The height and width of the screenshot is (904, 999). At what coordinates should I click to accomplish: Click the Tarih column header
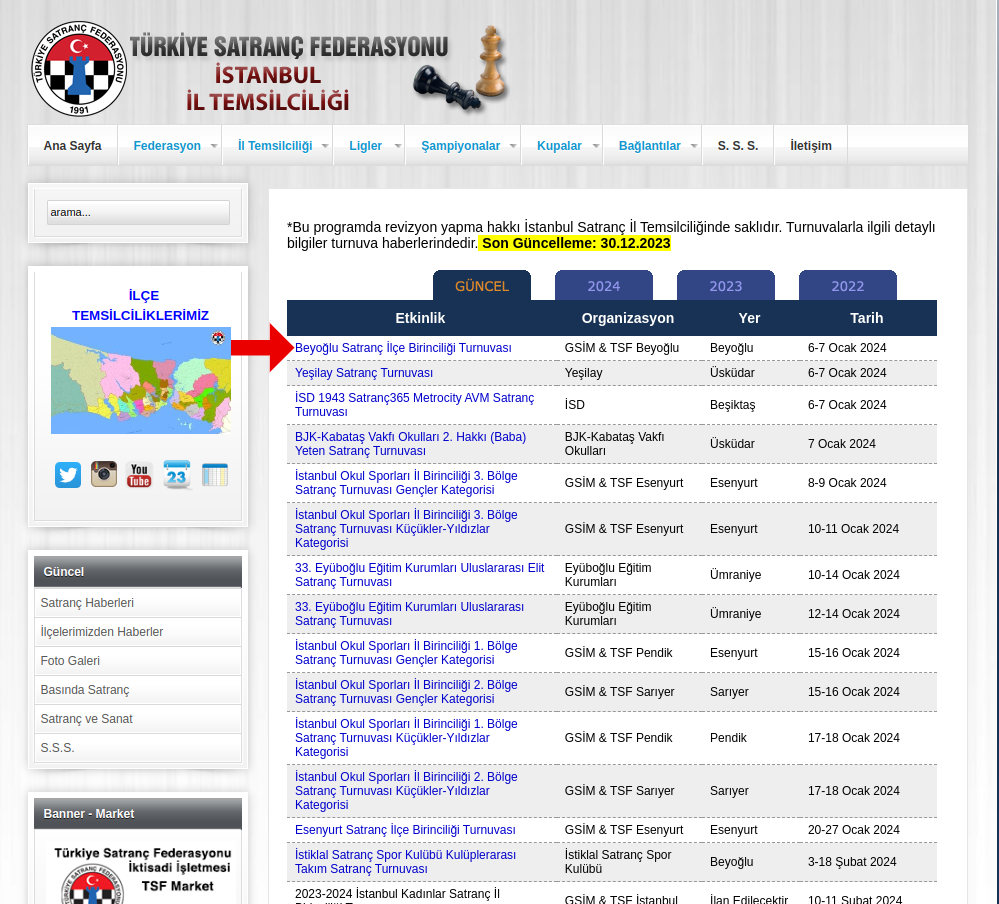[x=866, y=318]
